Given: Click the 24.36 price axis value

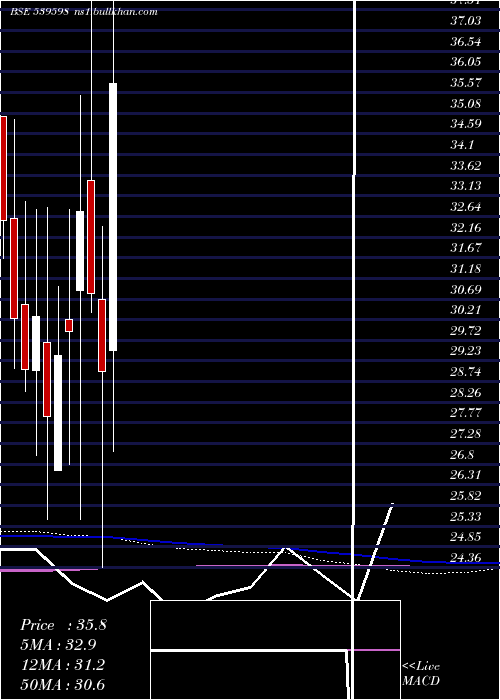Looking at the screenshot, I should 466,558.
